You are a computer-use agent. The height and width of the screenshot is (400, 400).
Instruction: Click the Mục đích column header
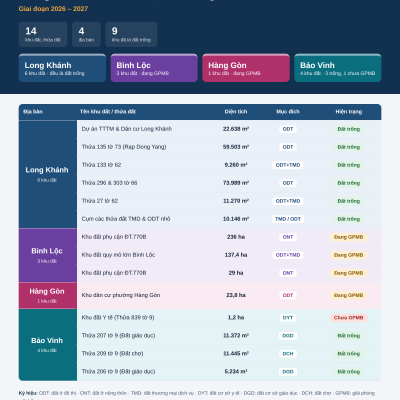(288, 112)
